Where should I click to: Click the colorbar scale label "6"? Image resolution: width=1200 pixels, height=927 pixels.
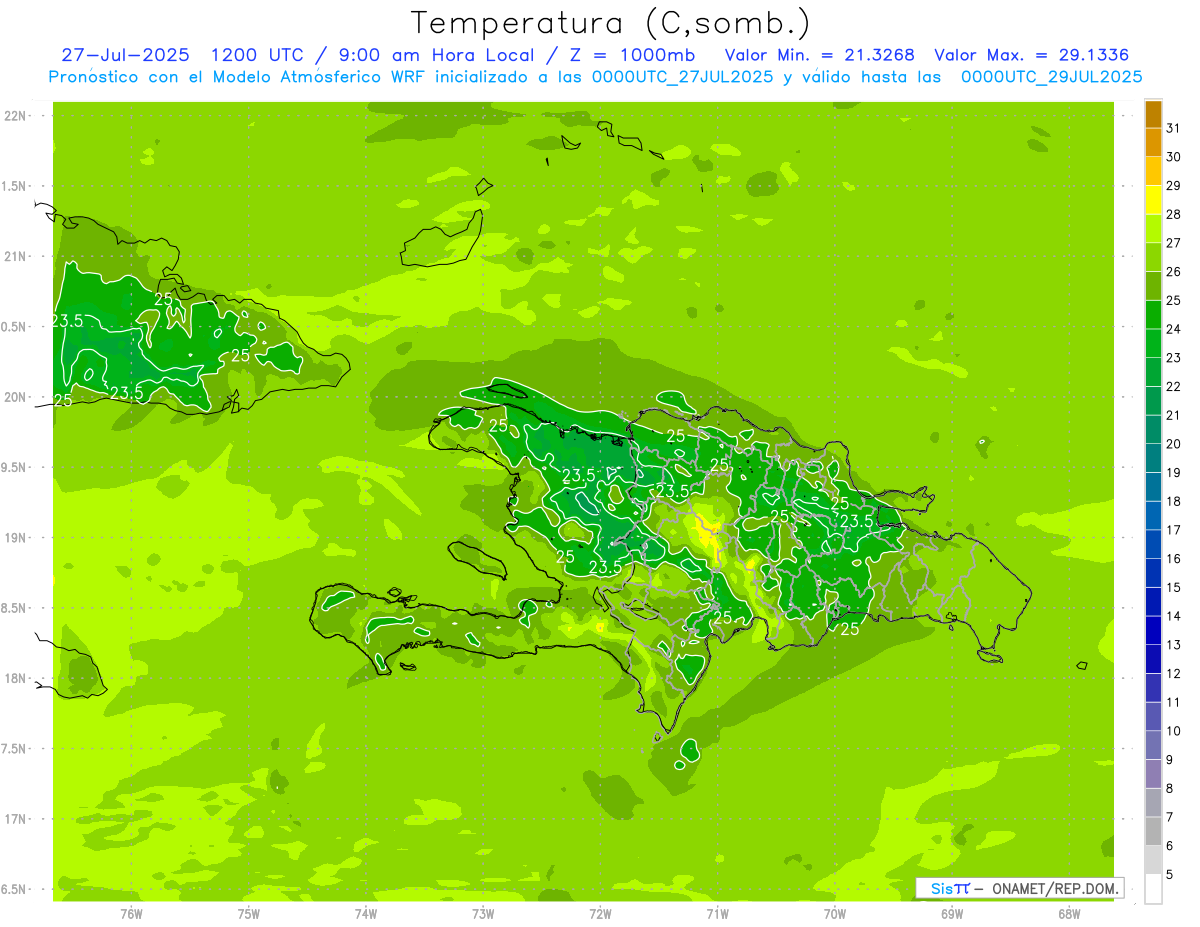pyautogui.click(x=1170, y=846)
